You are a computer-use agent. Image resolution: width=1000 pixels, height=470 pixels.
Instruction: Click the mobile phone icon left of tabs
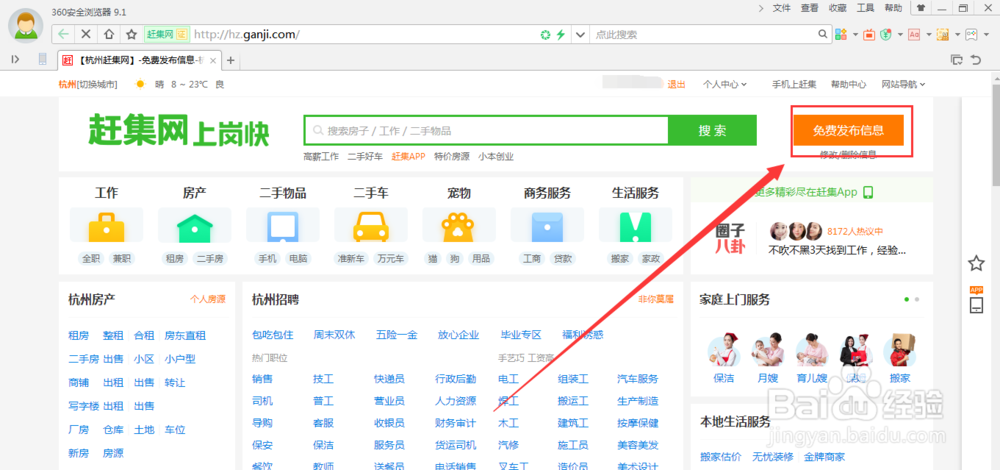(x=43, y=59)
